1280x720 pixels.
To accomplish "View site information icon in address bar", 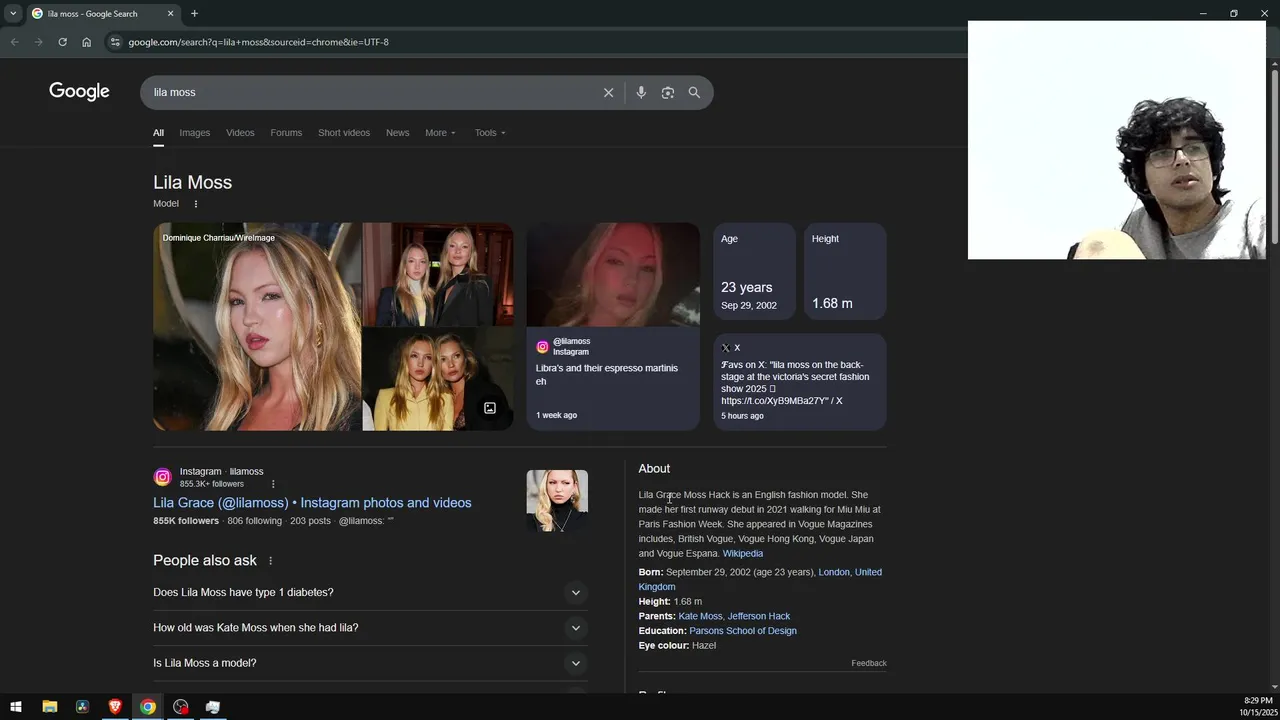I will (115, 42).
